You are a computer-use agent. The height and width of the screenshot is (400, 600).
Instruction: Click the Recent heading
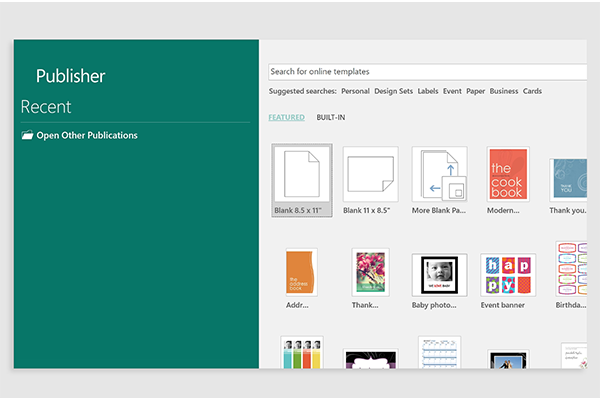[46, 107]
